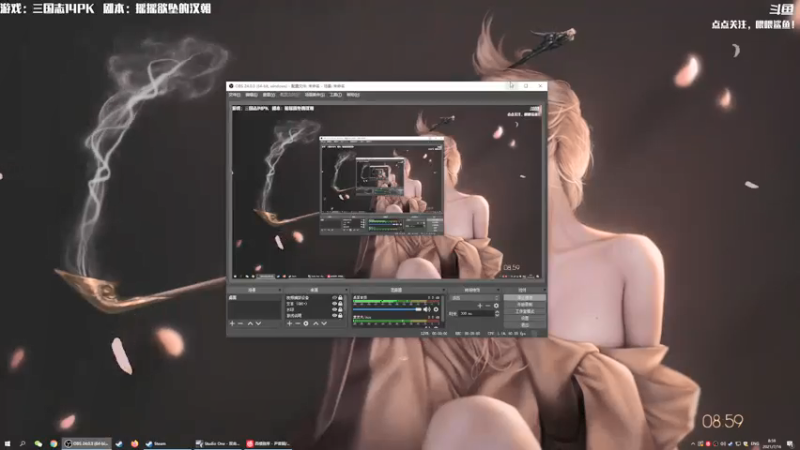800x450 pixels.
Task: Click the Mixer dock header float icon
Action: (443, 290)
